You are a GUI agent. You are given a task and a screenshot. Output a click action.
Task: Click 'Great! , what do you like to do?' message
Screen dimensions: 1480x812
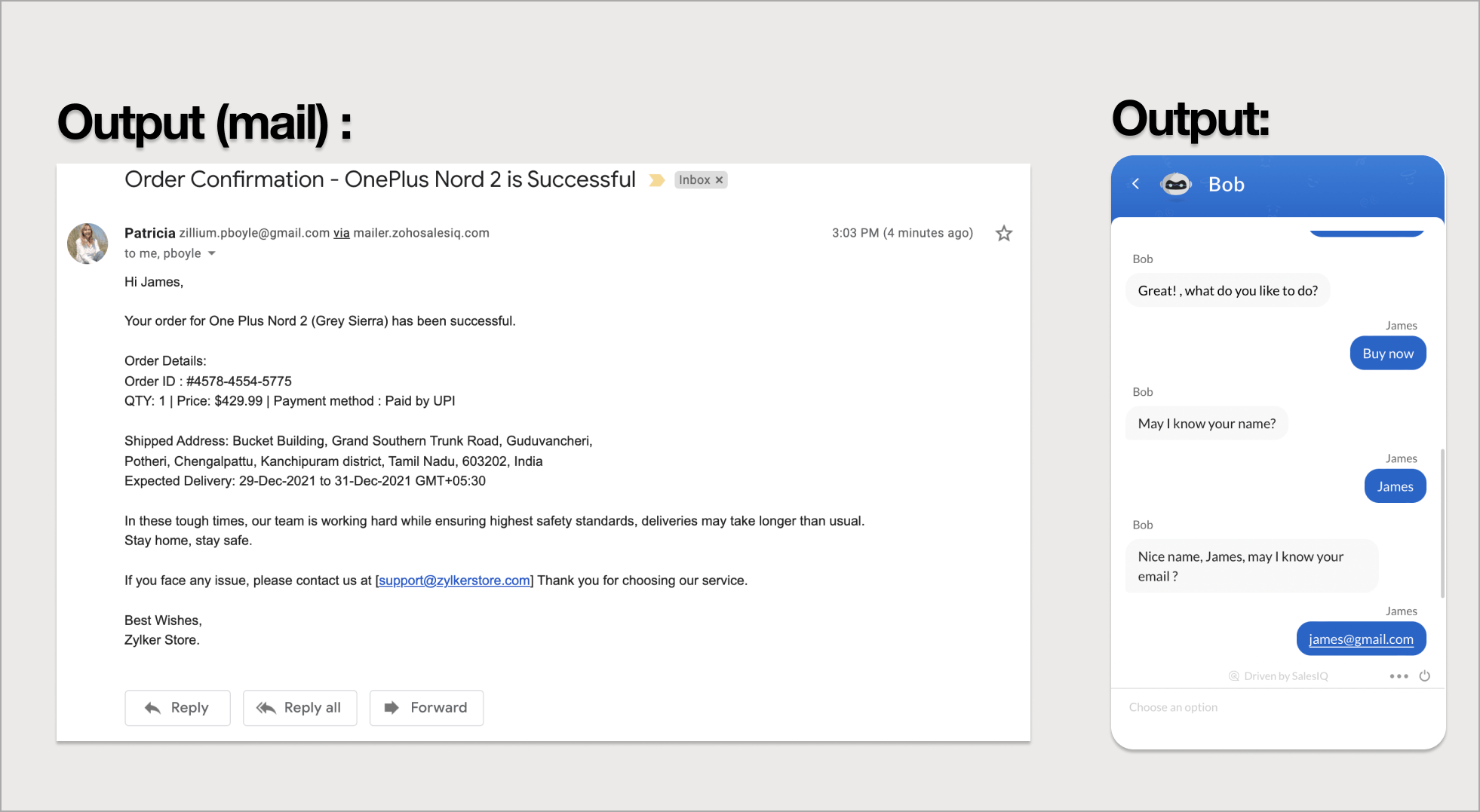pos(1228,291)
